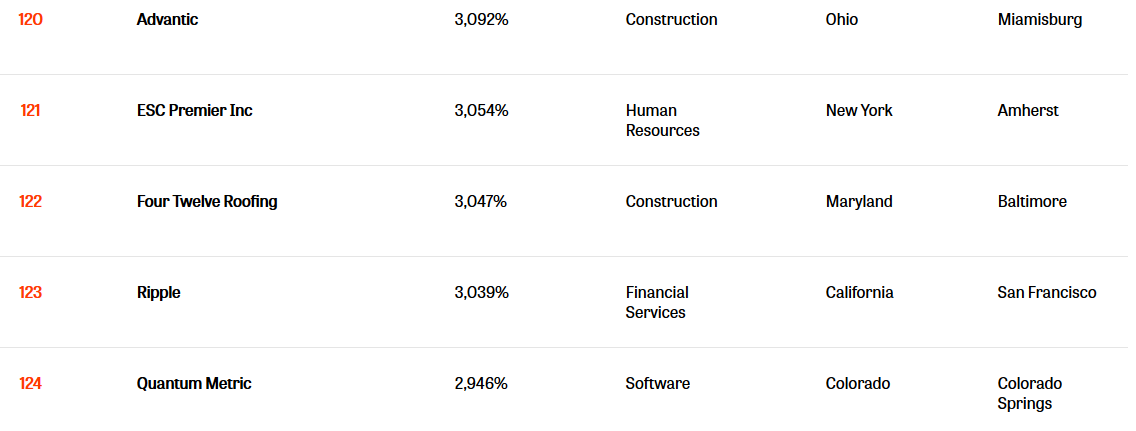Open the Advantic company link
1136x431 pixels.
tap(167, 20)
